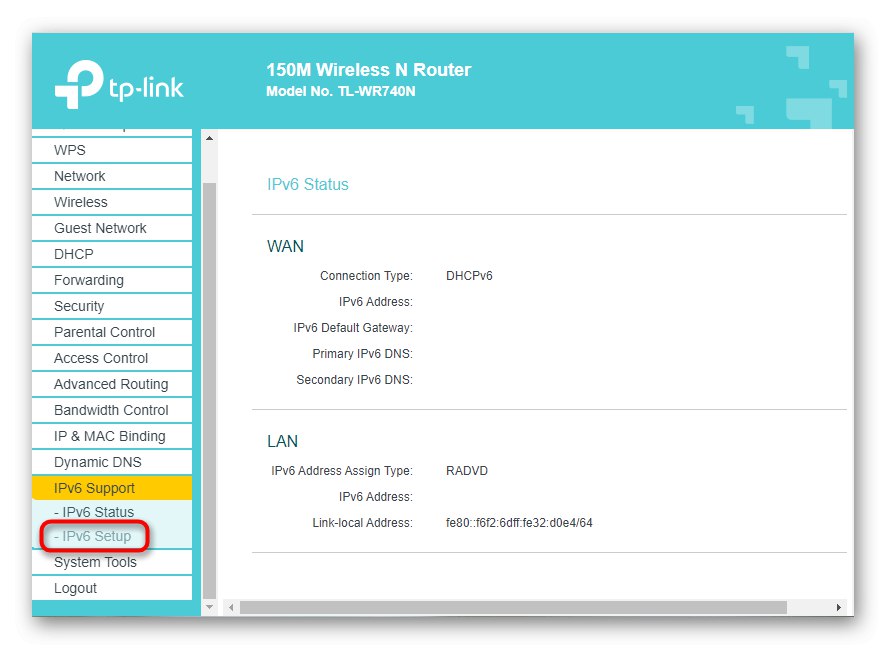Go to Parental Control
The image size is (886, 649).
112,332
